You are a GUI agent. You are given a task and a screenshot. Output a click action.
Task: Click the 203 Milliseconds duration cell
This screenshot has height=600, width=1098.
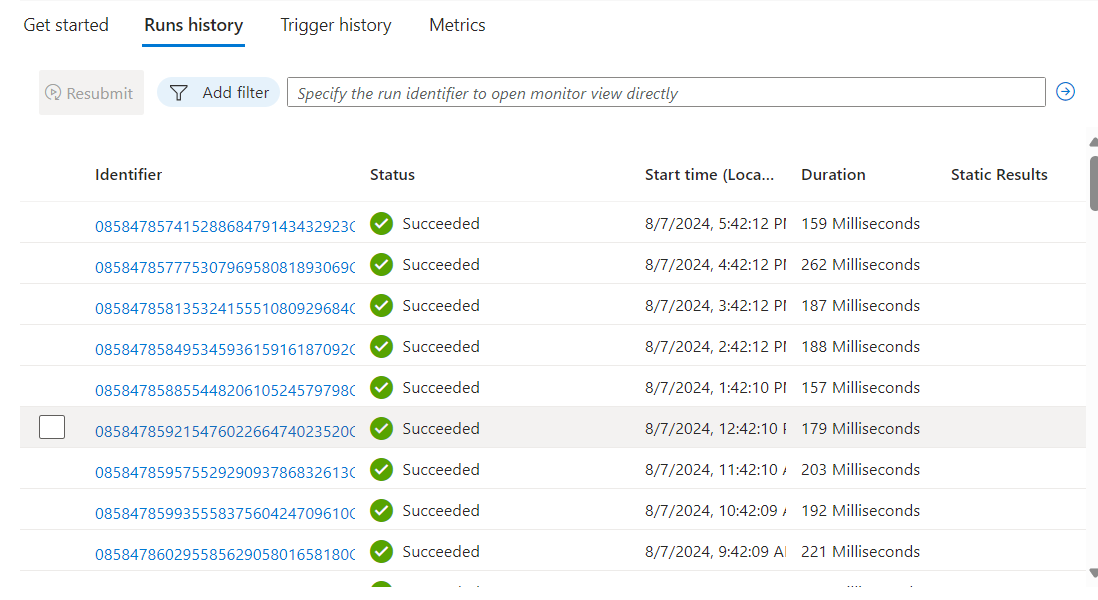click(x=861, y=470)
